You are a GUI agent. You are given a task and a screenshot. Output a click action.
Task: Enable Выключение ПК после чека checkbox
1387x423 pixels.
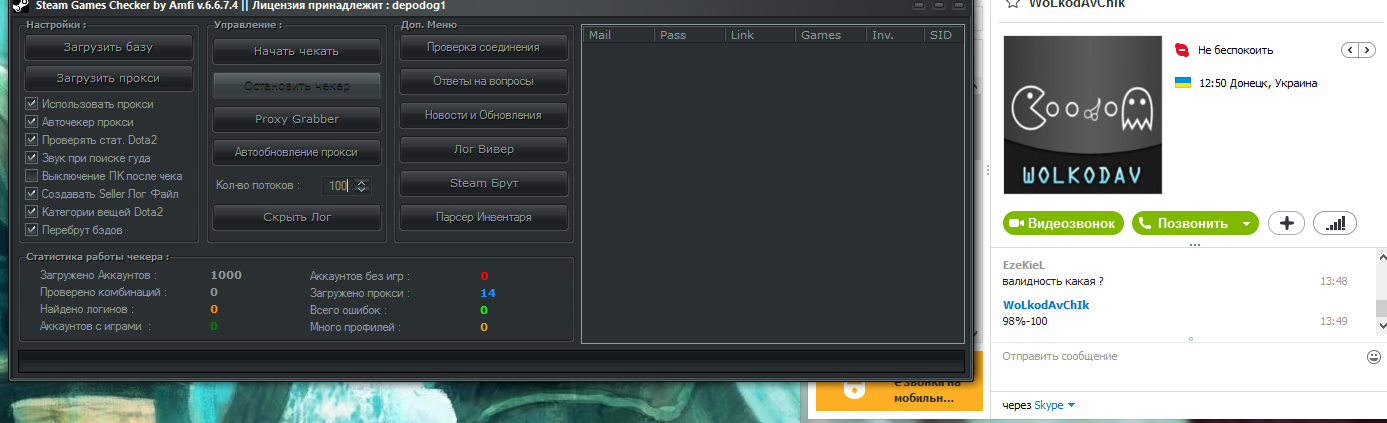[32, 176]
